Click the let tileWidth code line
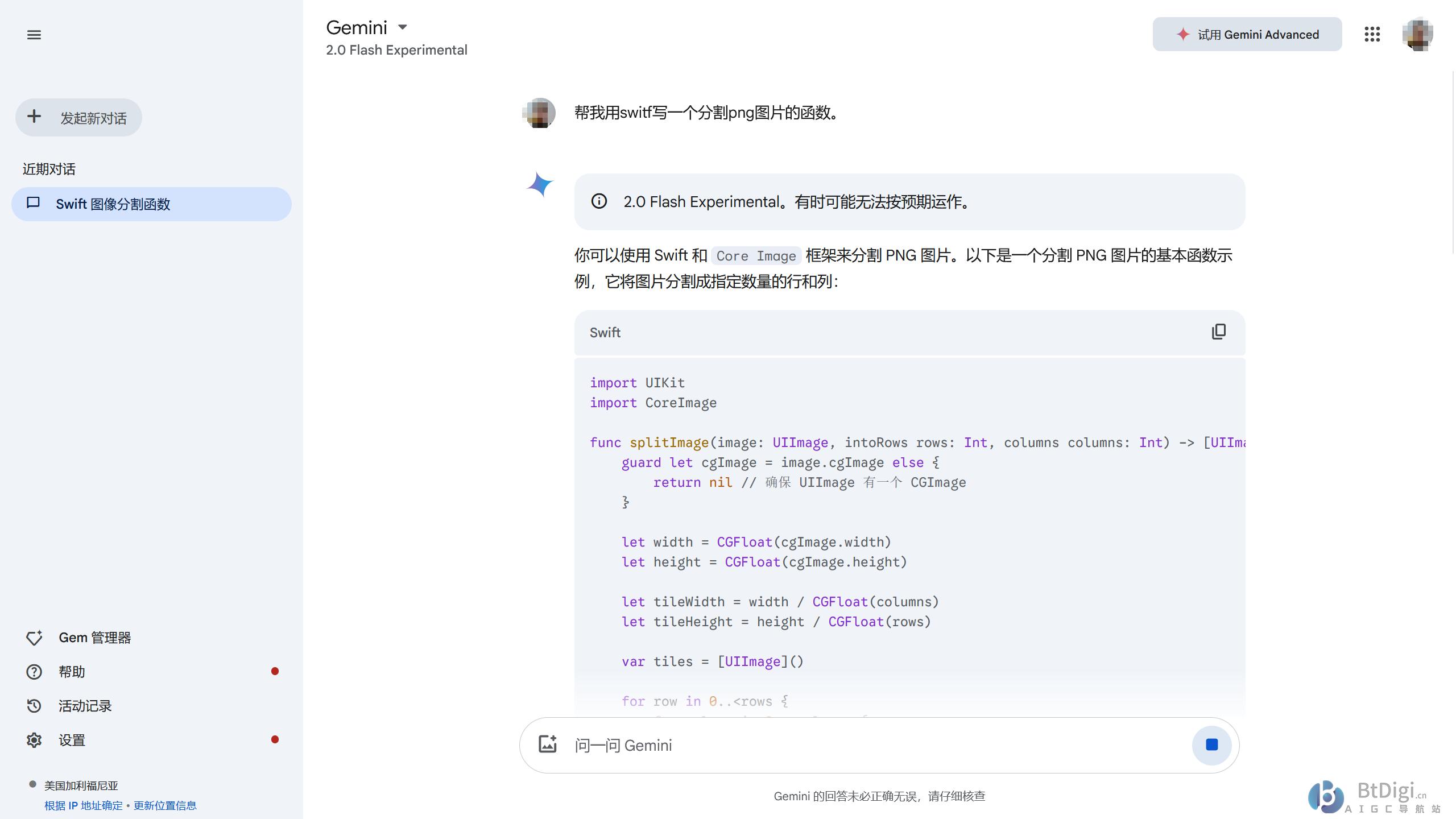 [x=780, y=602]
